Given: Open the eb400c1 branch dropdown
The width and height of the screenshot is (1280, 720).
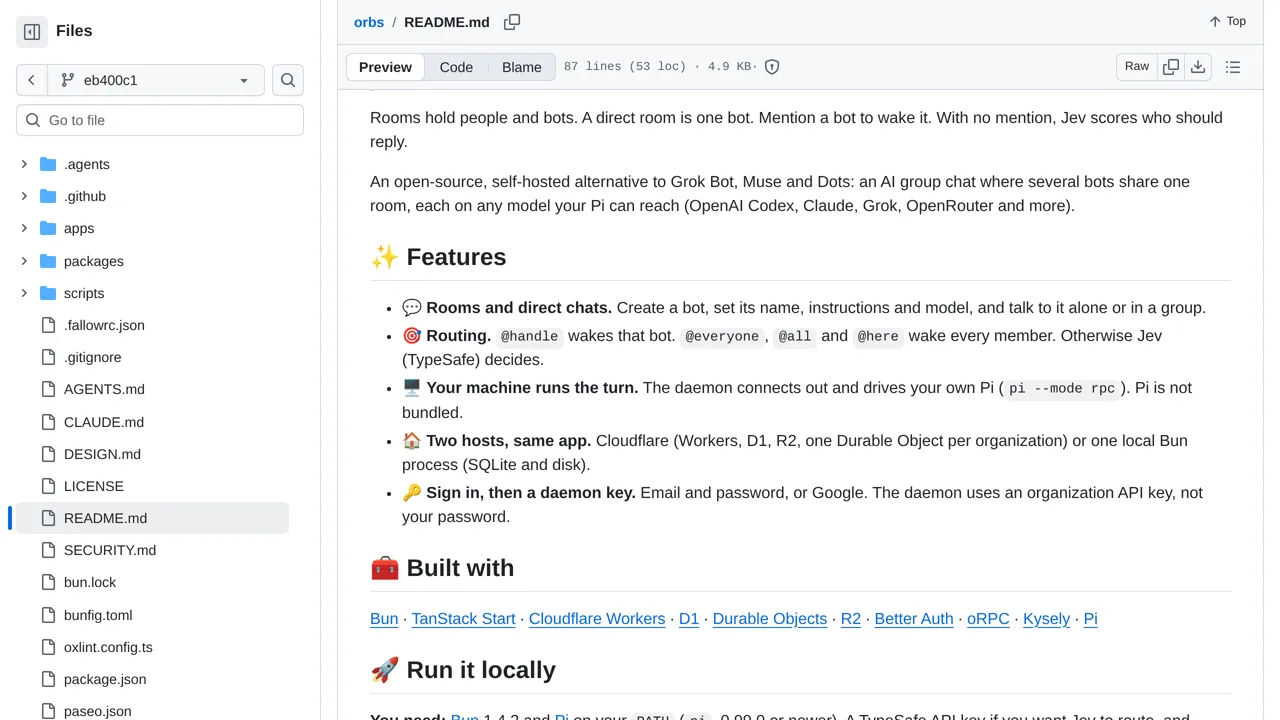Looking at the screenshot, I should coord(156,80).
